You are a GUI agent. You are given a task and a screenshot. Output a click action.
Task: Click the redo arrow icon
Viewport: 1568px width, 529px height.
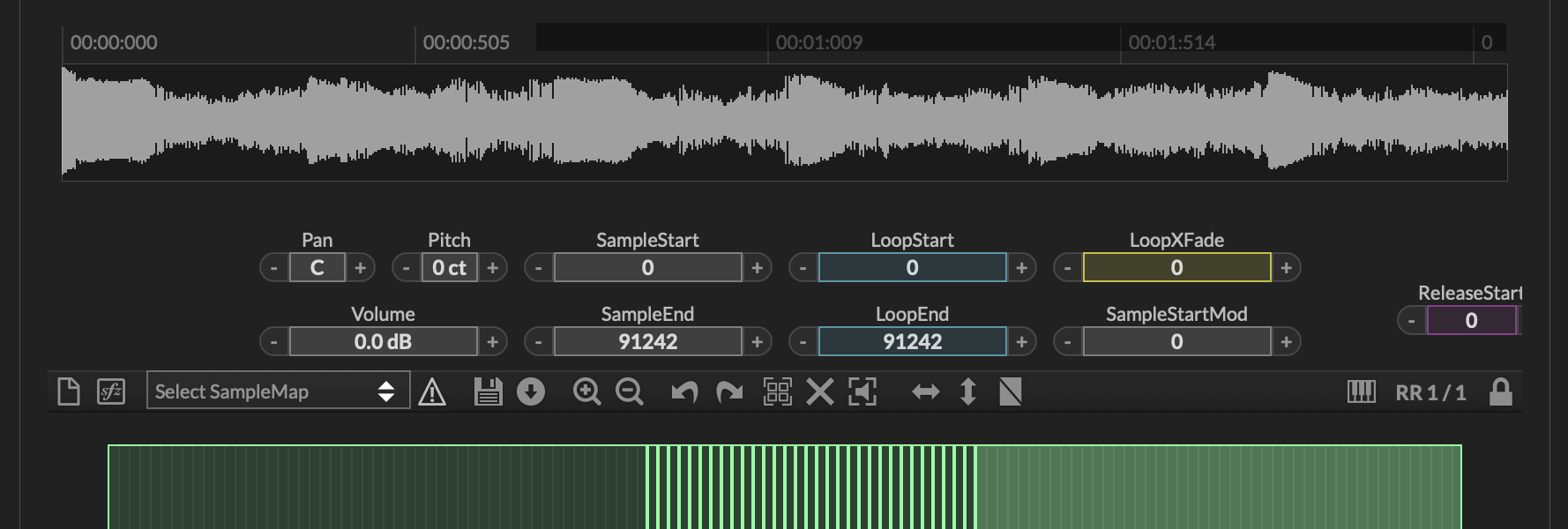[728, 391]
